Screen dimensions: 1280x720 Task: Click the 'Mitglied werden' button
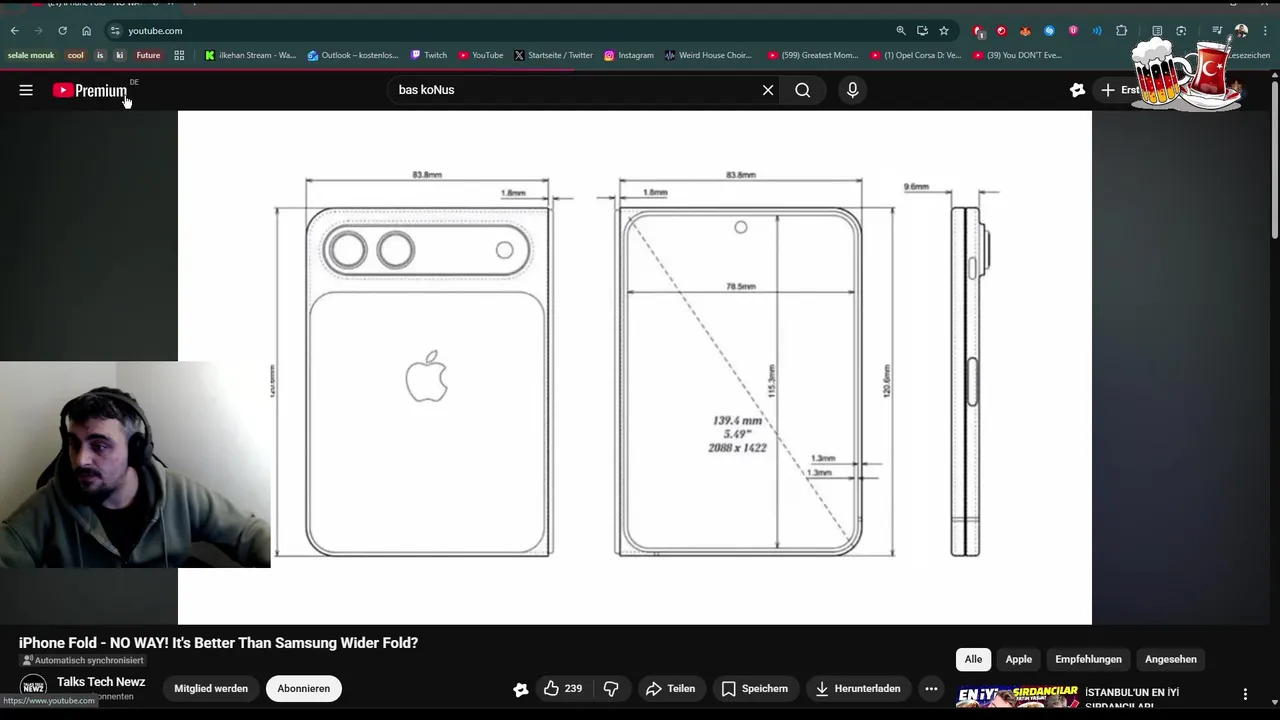[x=211, y=688]
